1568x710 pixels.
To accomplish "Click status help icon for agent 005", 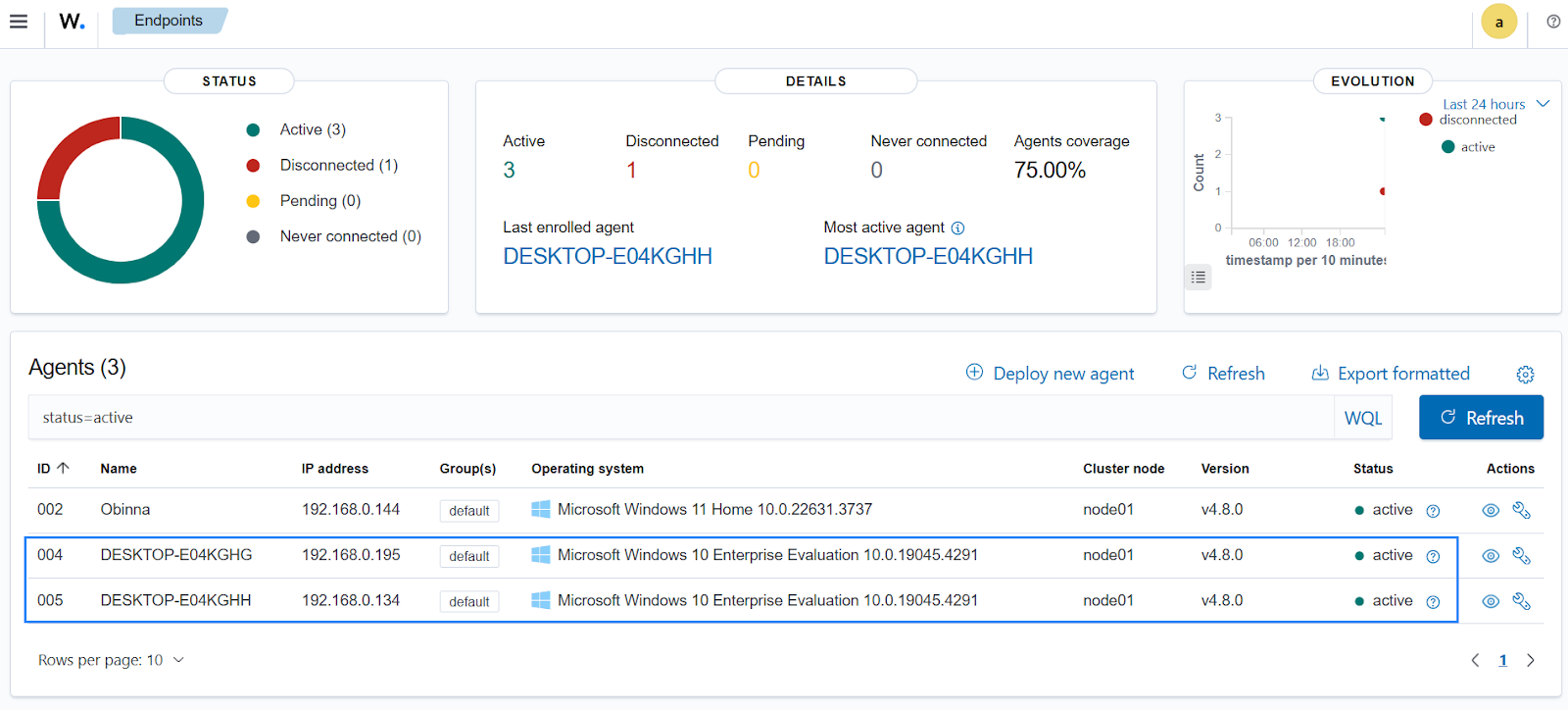I will (x=1433, y=602).
